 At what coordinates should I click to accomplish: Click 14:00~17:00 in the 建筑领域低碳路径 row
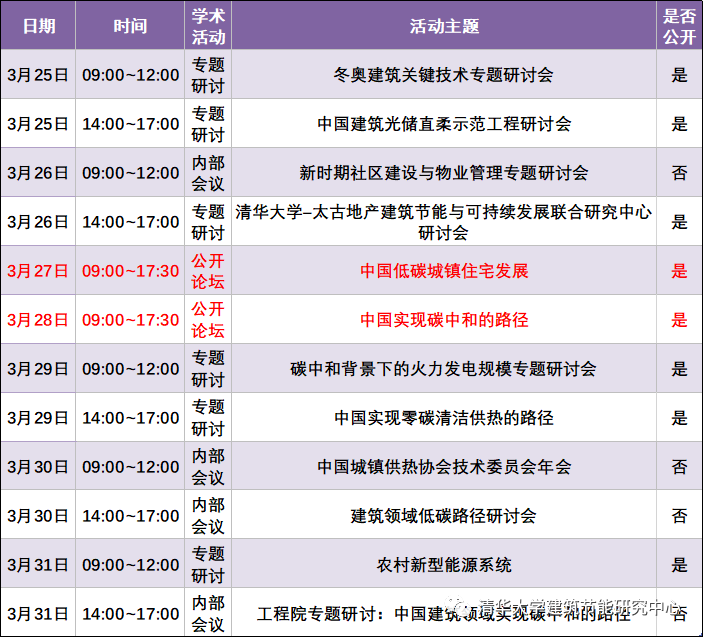coord(130,515)
